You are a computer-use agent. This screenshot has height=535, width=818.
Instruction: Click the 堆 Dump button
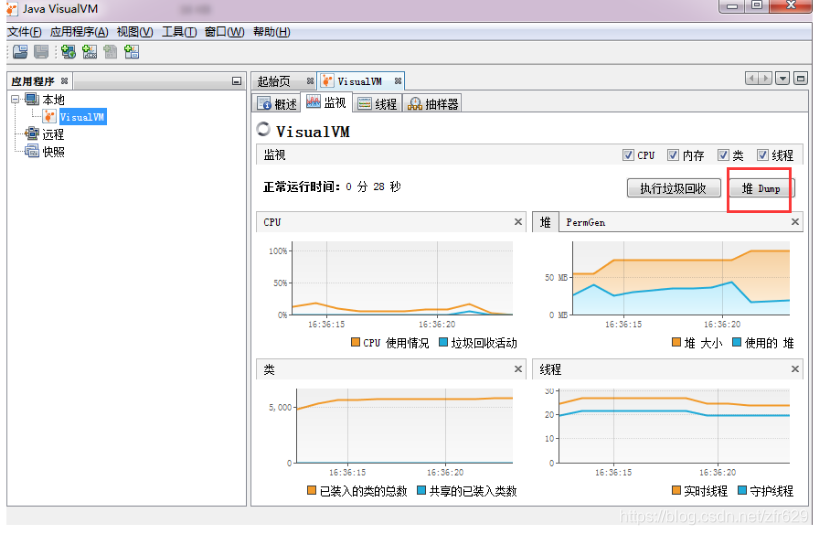tap(761, 188)
